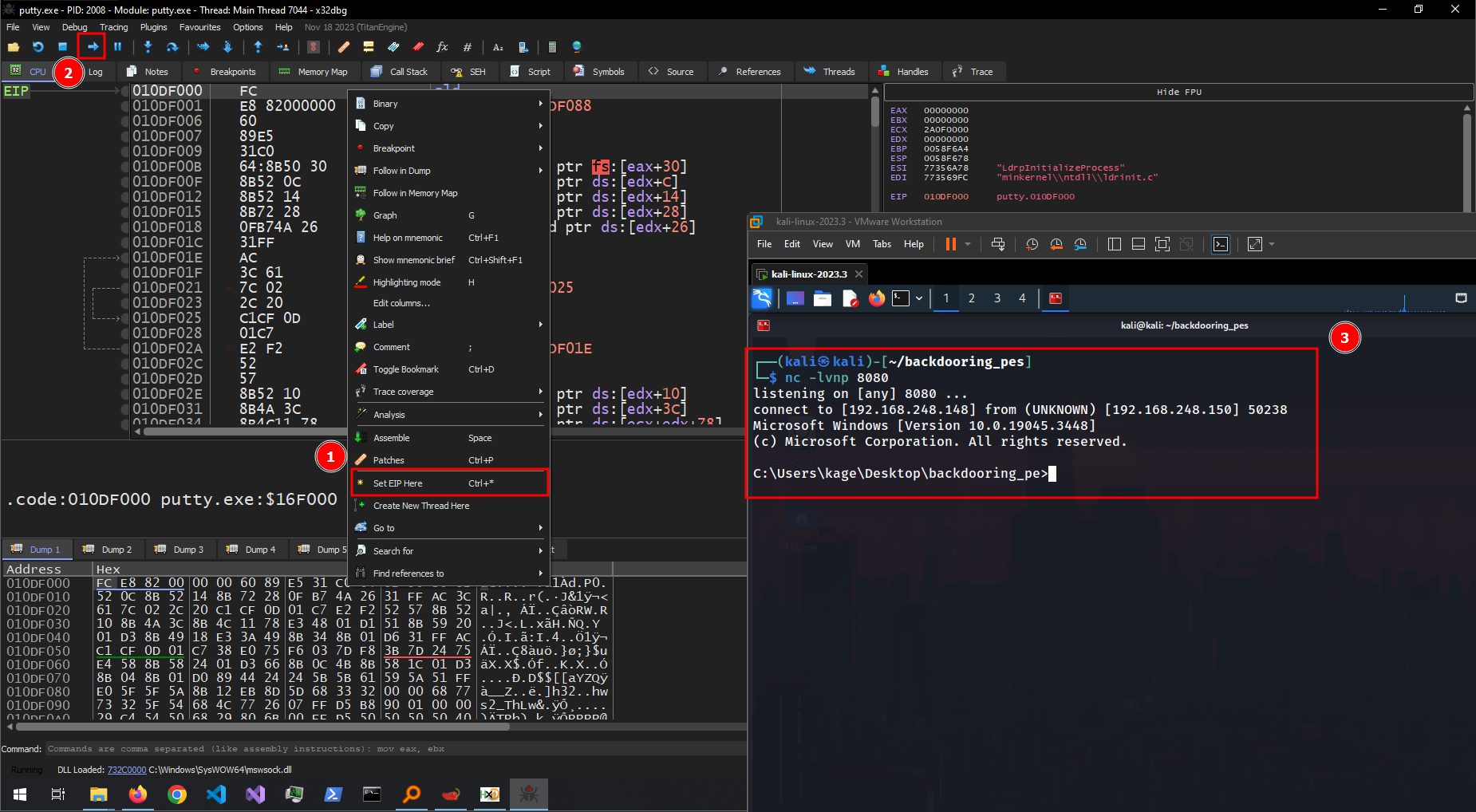The width and height of the screenshot is (1476, 812).
Task: Stop debugging with the blue square icon
Action: pos(62,47)
